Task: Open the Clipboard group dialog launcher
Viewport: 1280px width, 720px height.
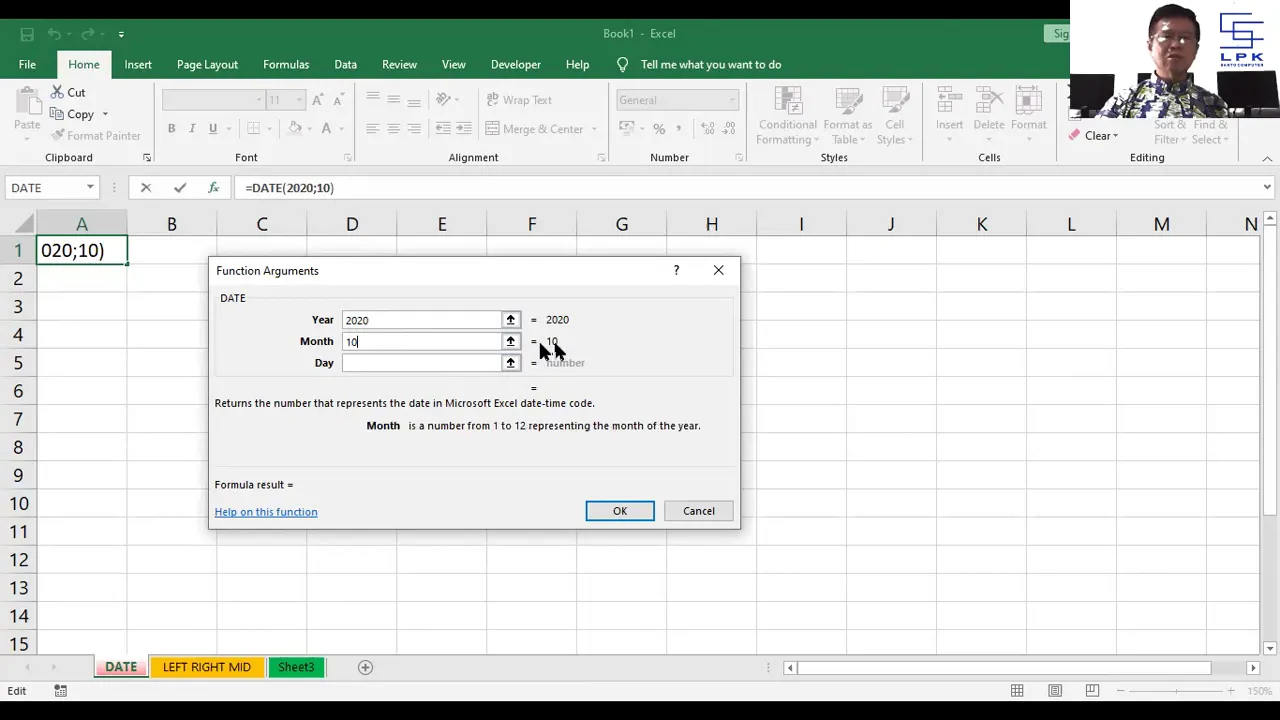Action: tap(147, 158)
